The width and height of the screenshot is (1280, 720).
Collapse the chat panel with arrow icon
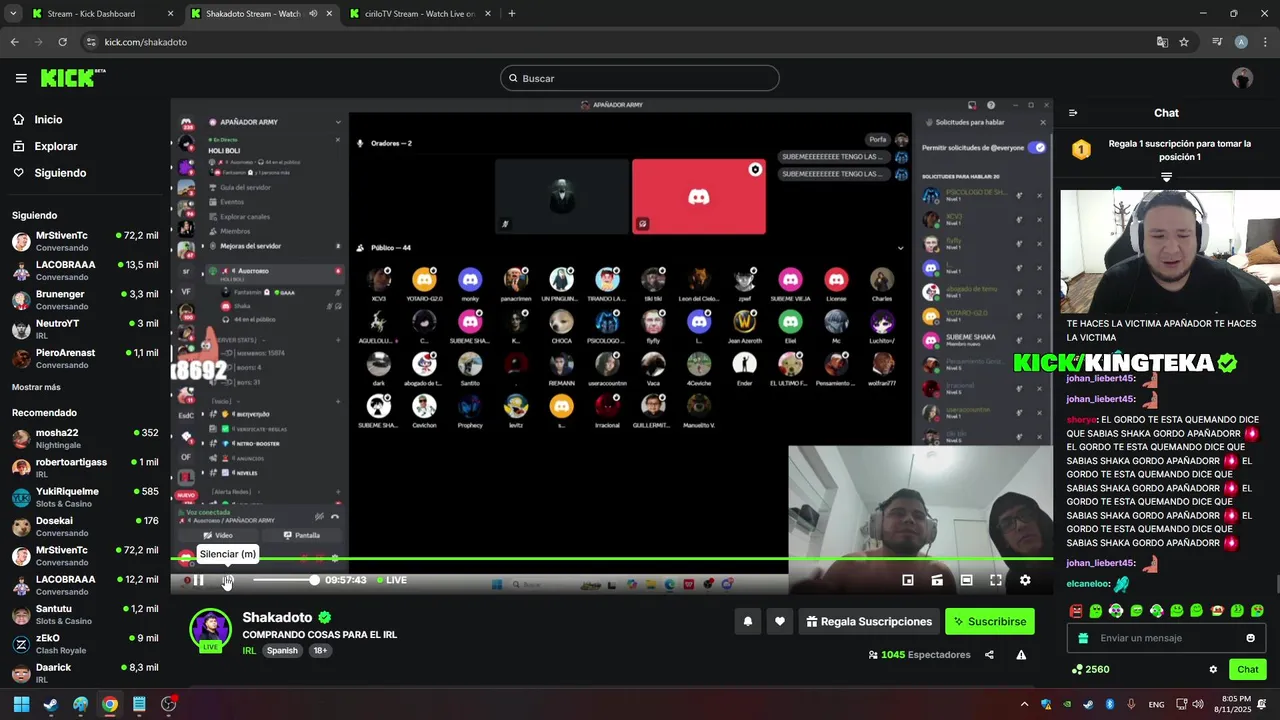(1073, 113)
